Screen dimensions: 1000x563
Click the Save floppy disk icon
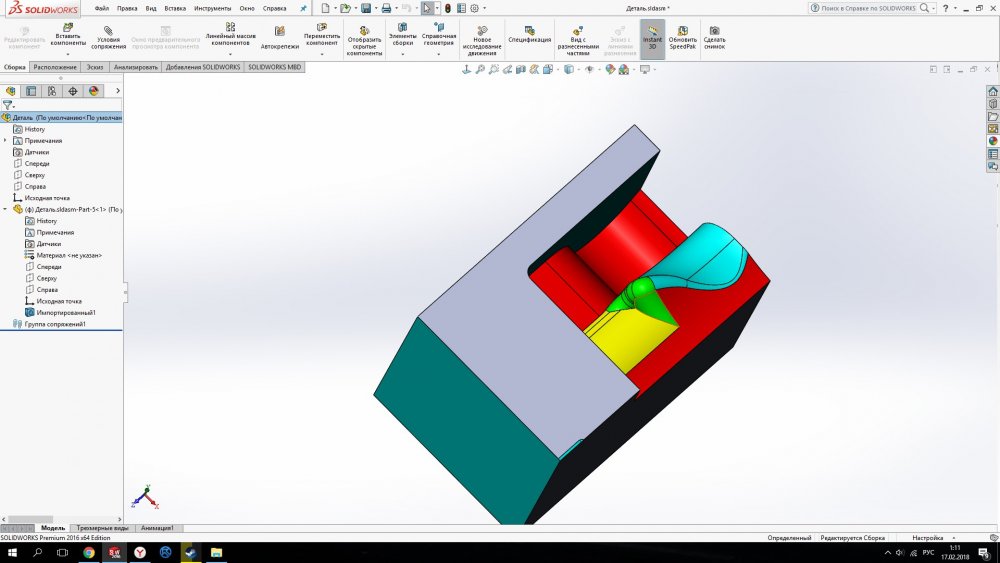click(x=366, y=8)
